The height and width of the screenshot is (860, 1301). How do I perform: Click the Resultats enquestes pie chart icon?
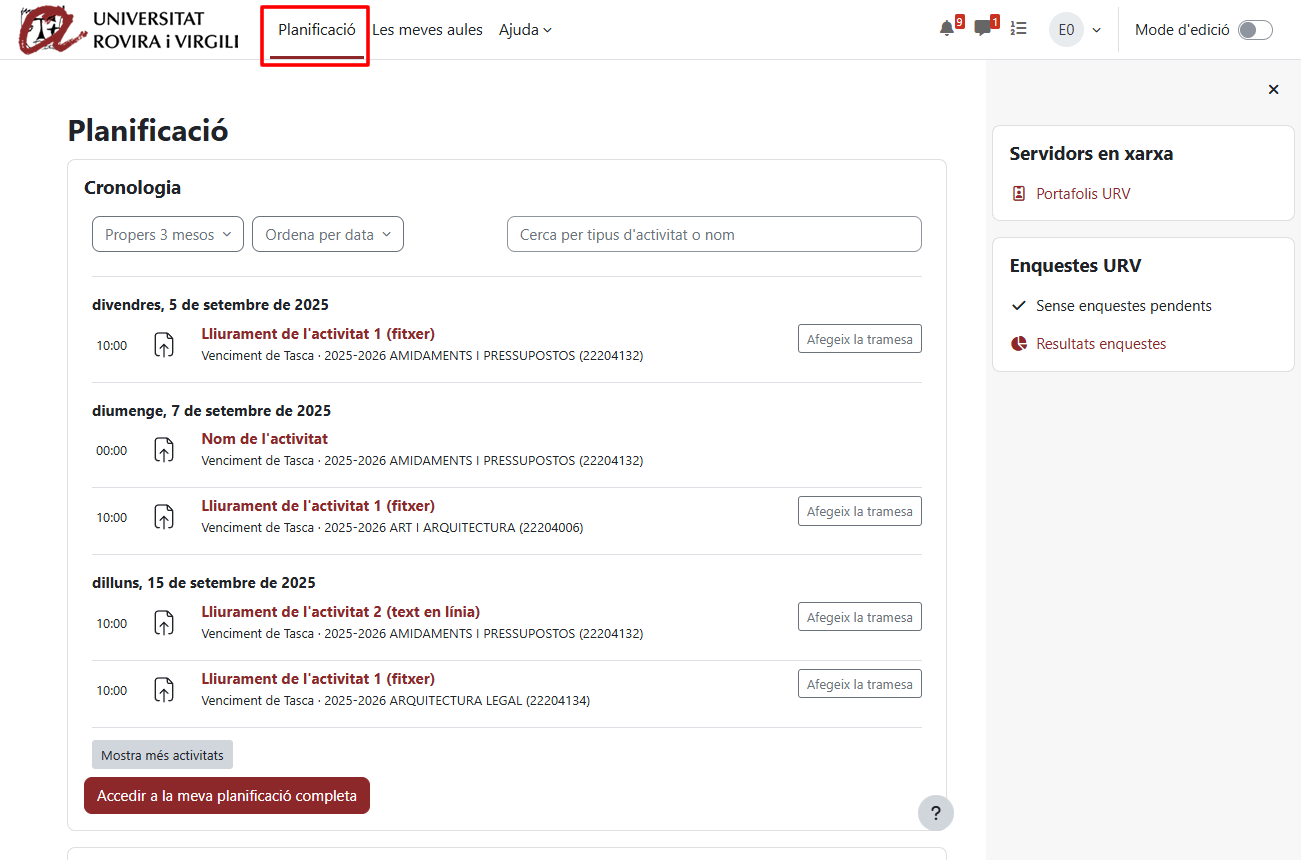(x=1019, y=344)
